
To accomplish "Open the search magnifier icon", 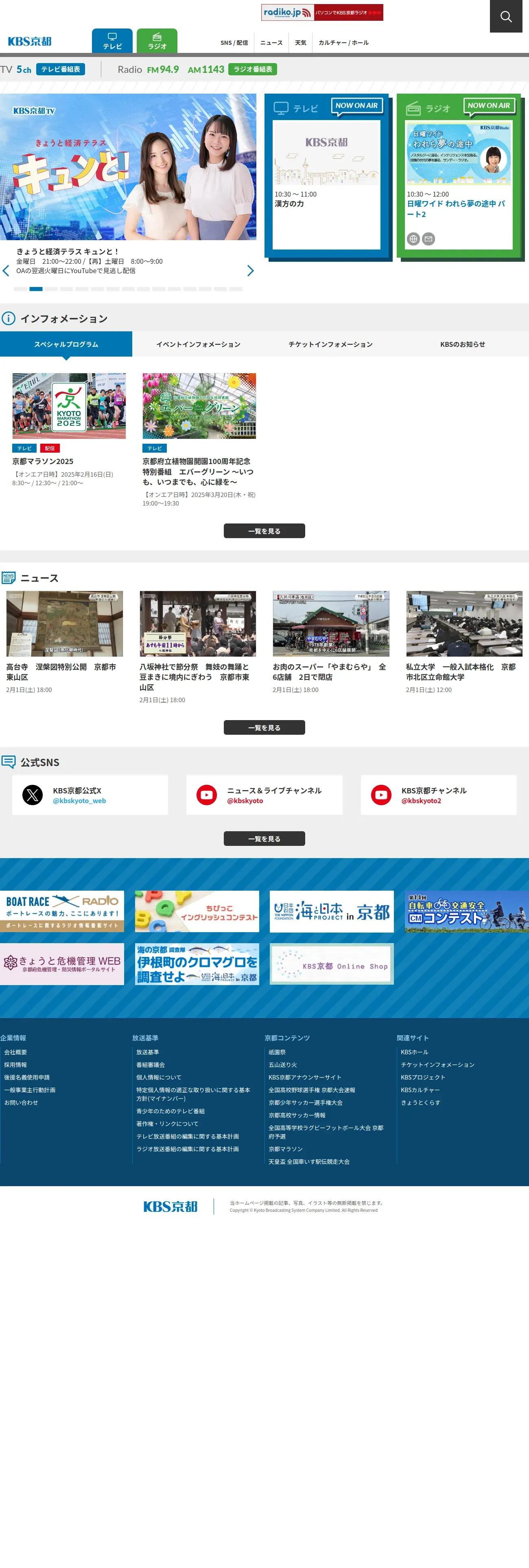I will (506, 16).
